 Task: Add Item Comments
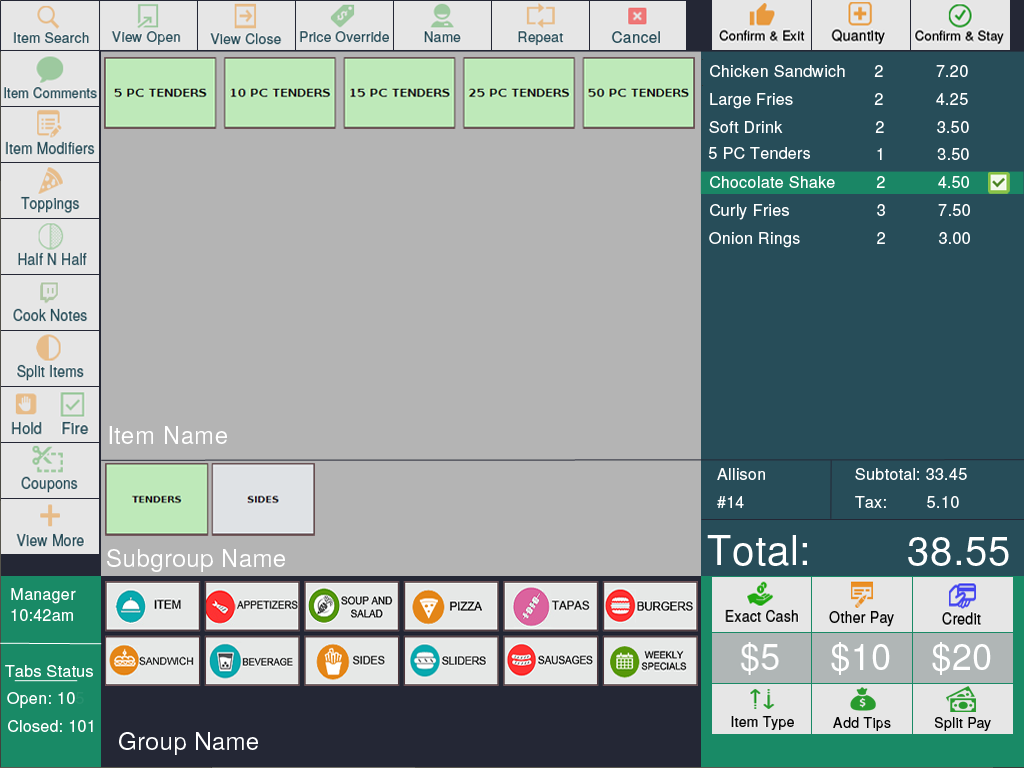point(50,78)
